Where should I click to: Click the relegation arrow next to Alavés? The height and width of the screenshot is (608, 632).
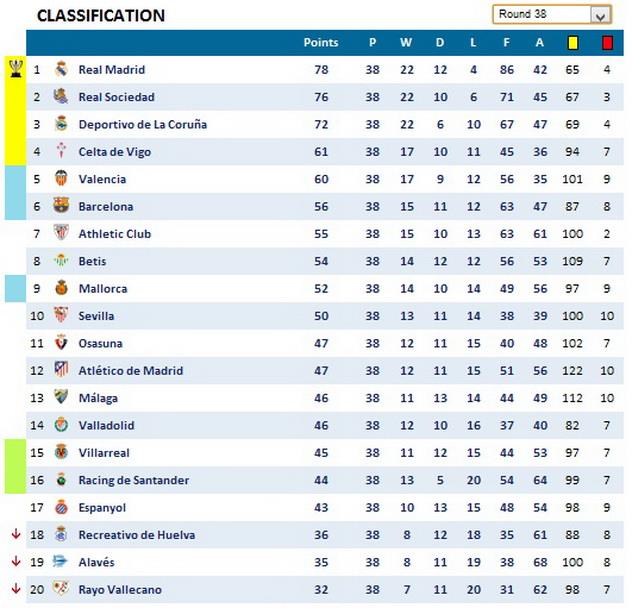15,562
